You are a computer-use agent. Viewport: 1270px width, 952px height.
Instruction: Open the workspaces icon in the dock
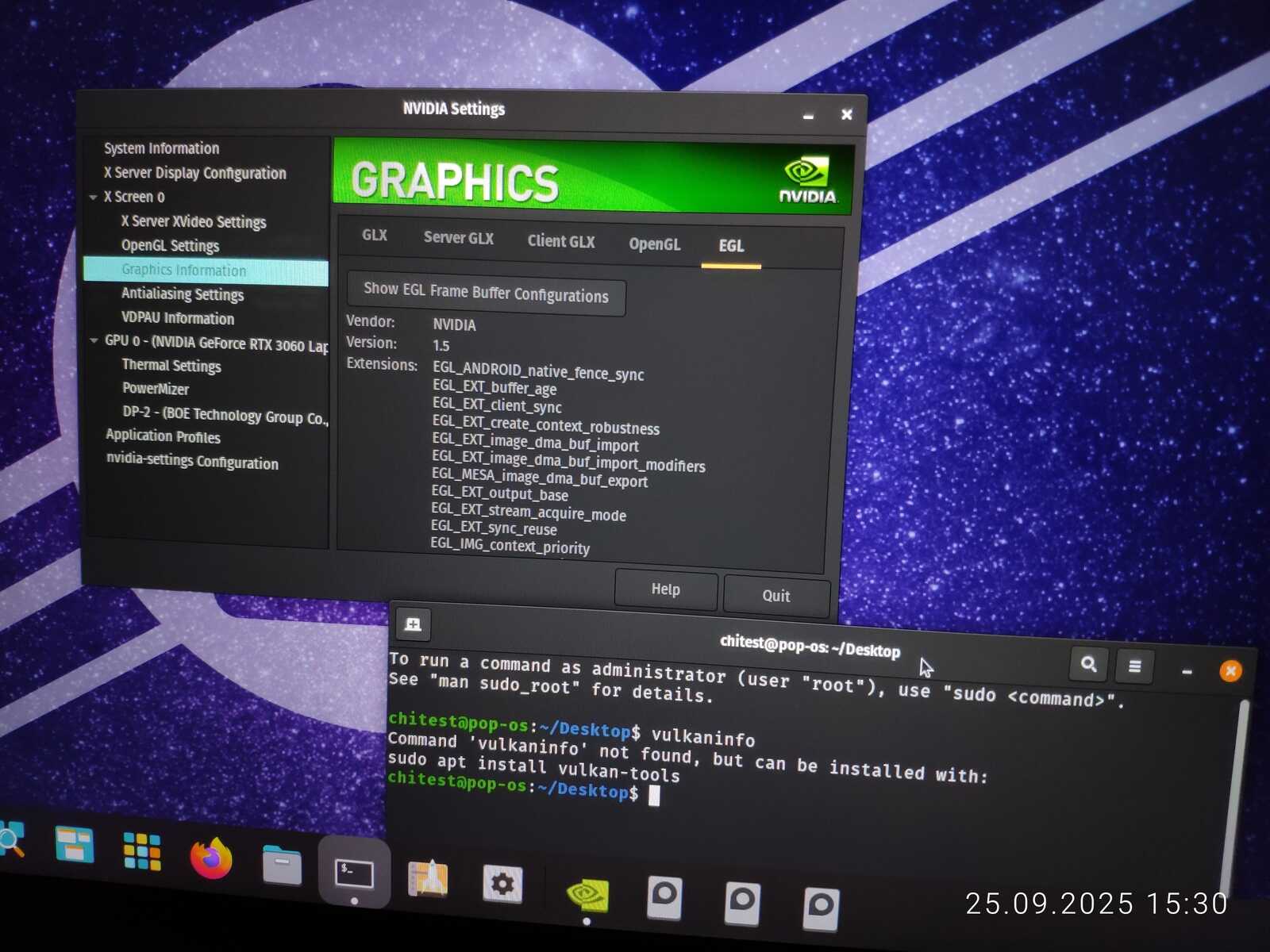pyautogui.click(x=75, y=844)
